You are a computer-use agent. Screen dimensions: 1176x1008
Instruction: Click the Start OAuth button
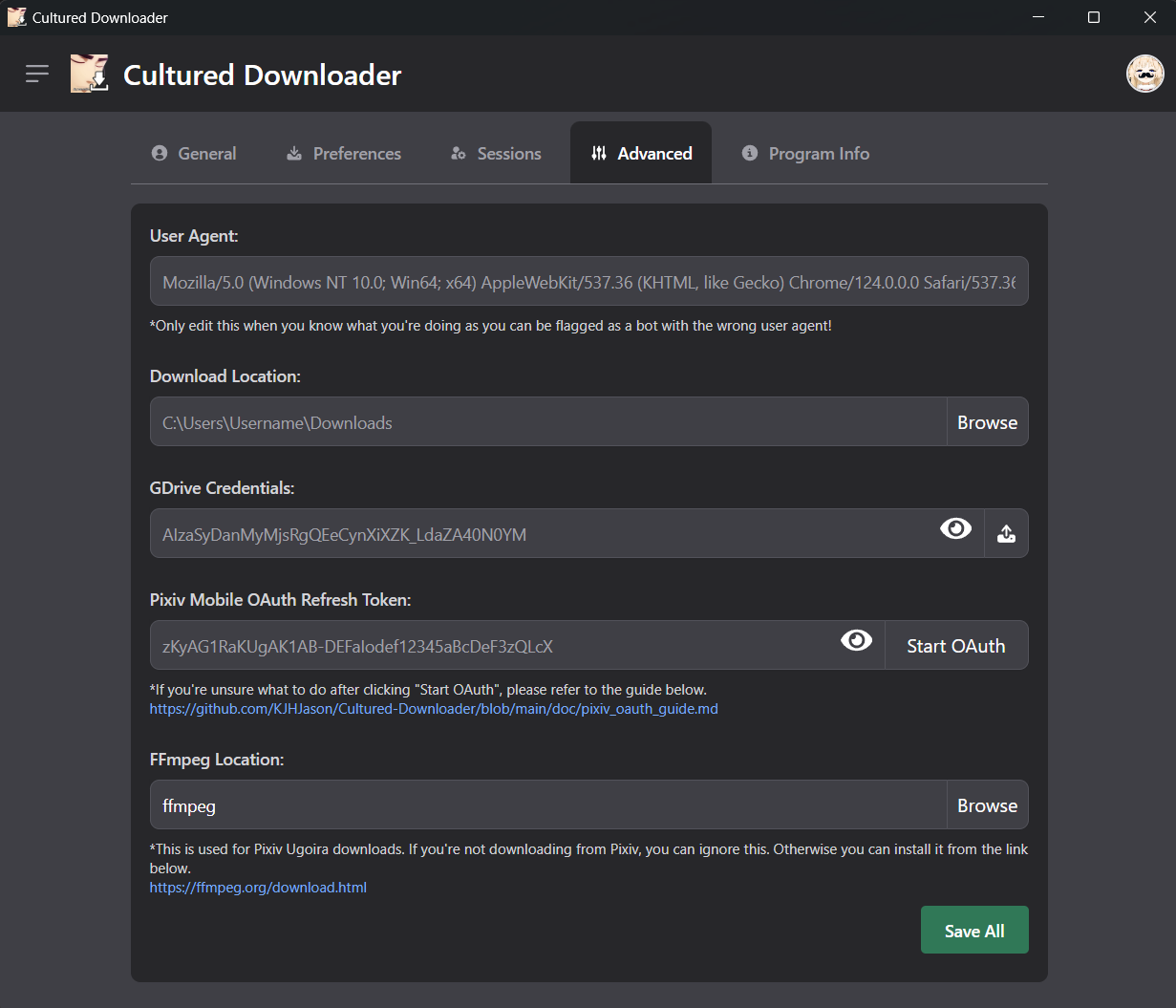[956, 645]
